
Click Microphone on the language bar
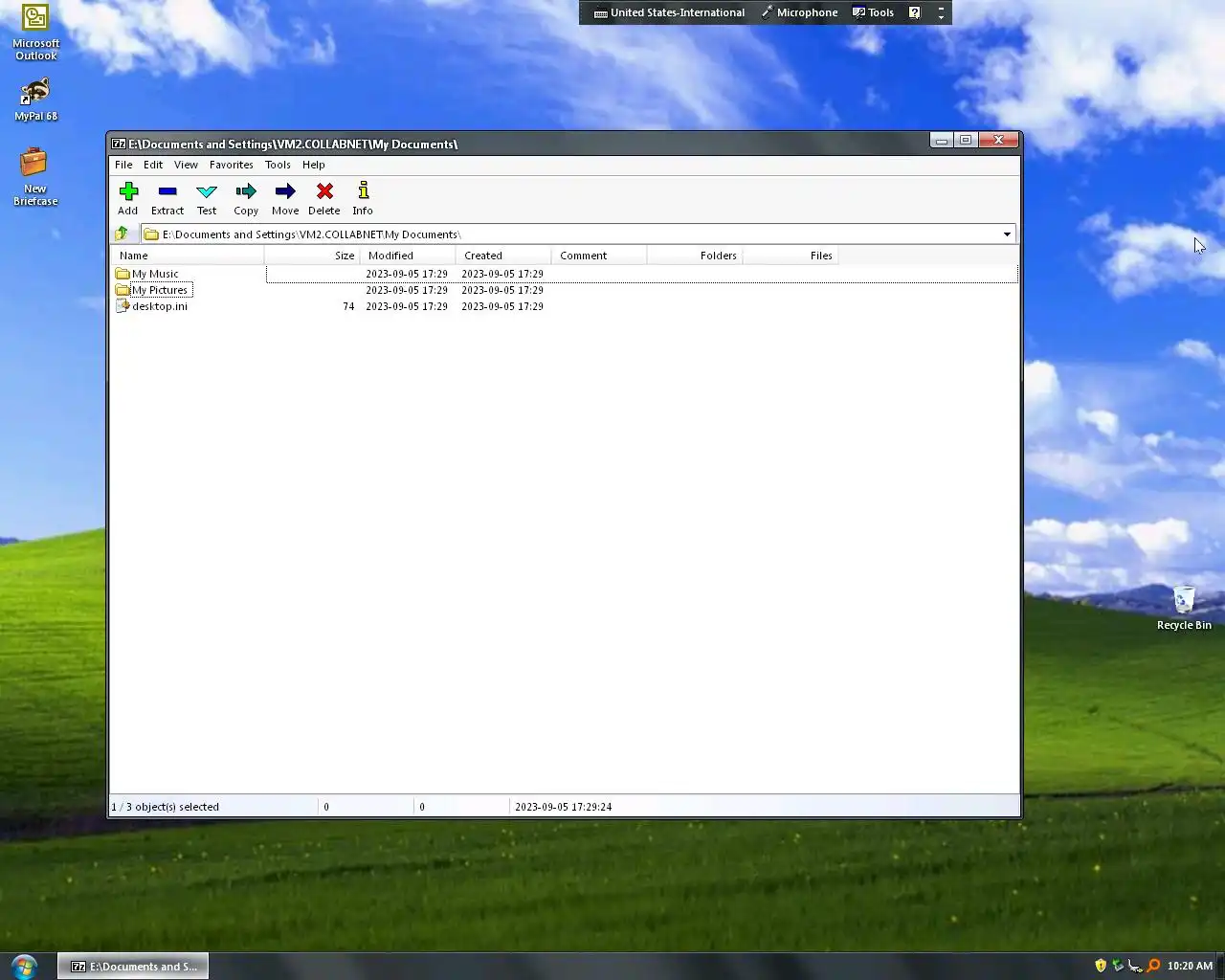(x=799, y=12)
